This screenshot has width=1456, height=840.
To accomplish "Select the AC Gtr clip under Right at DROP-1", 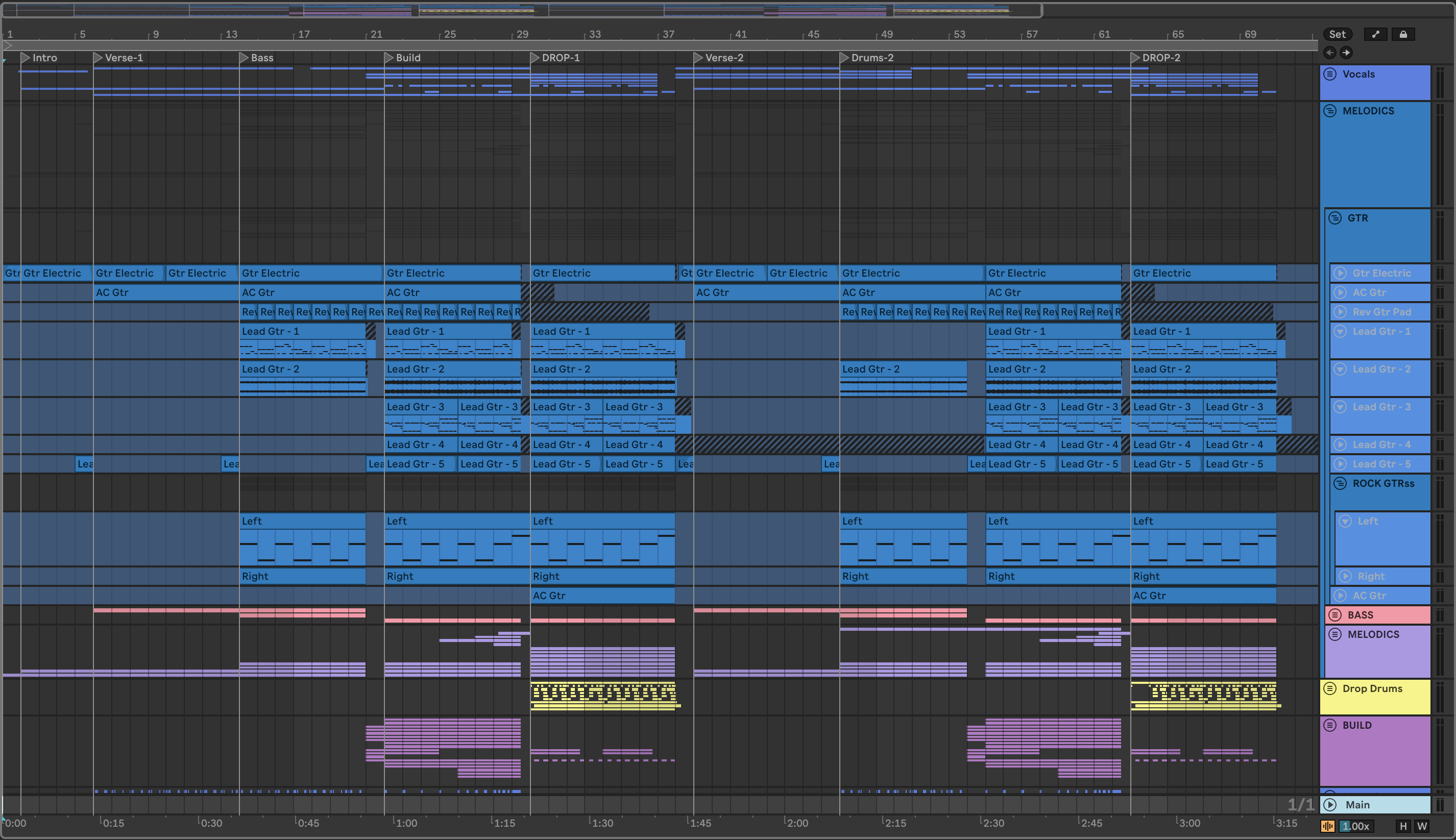I will 602,596.
